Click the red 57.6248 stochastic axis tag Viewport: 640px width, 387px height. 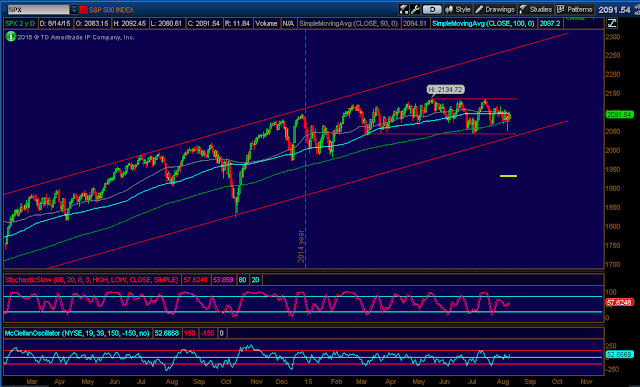620,302
